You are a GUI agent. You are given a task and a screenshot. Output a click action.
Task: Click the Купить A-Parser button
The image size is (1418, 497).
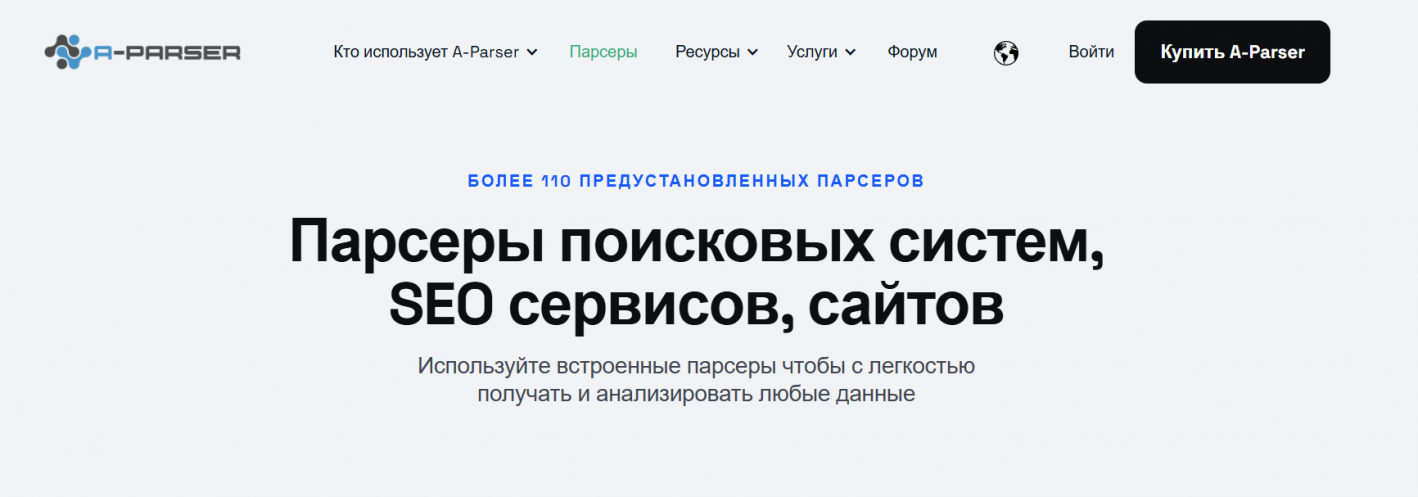[1232, 52]
